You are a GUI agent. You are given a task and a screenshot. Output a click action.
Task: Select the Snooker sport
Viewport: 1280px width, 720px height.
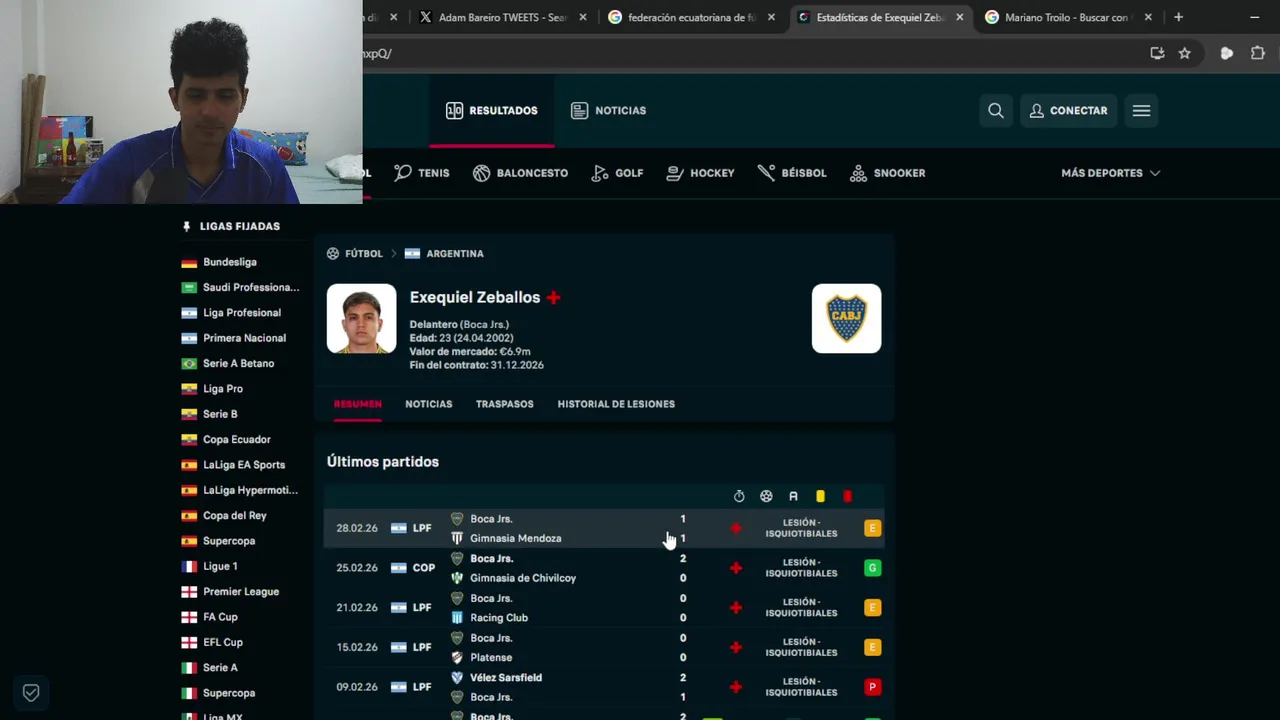coord(887,173)
